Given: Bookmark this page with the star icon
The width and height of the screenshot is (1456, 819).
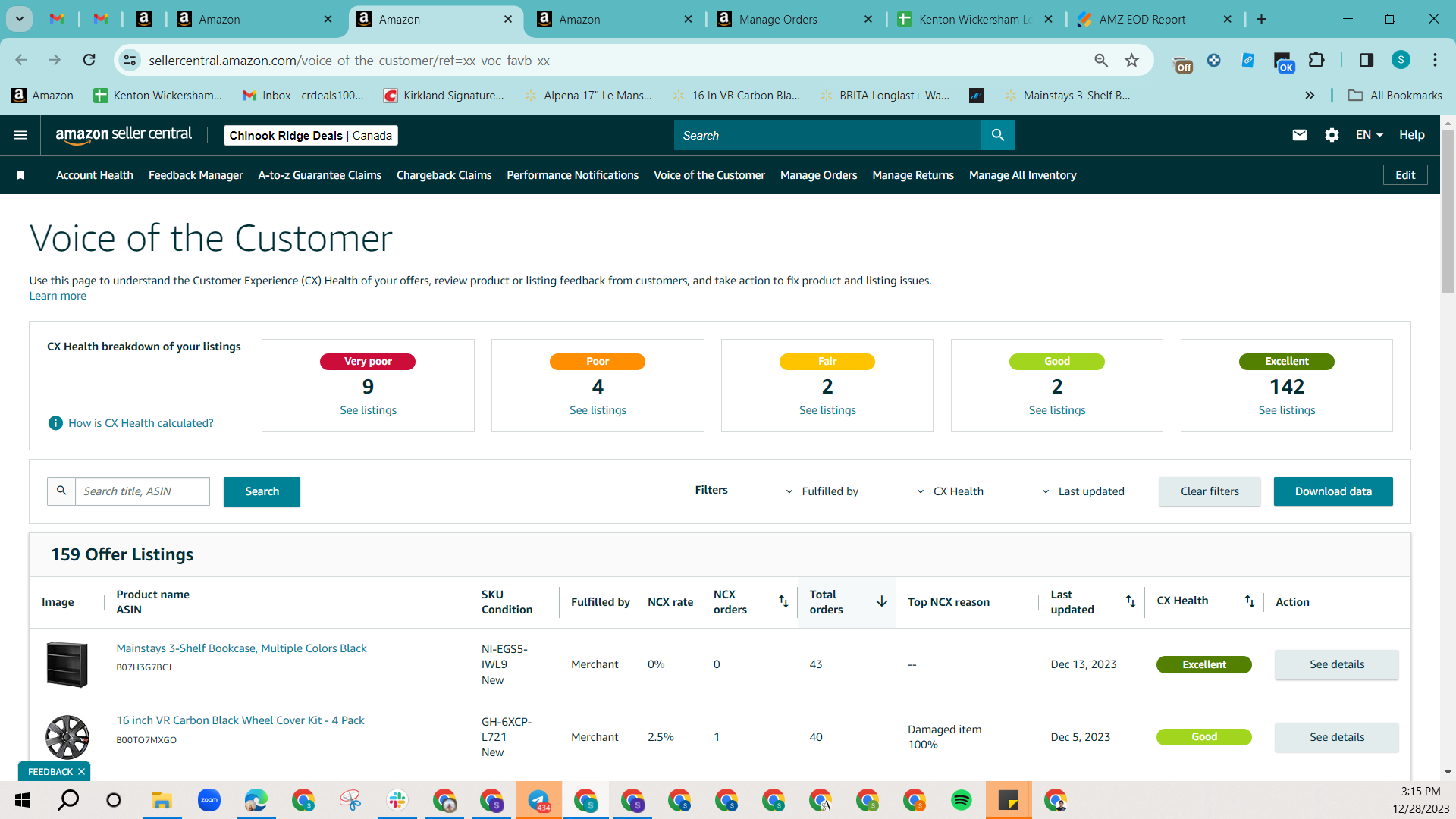Looking at the screenshot, I should [x=1131, y=60].
